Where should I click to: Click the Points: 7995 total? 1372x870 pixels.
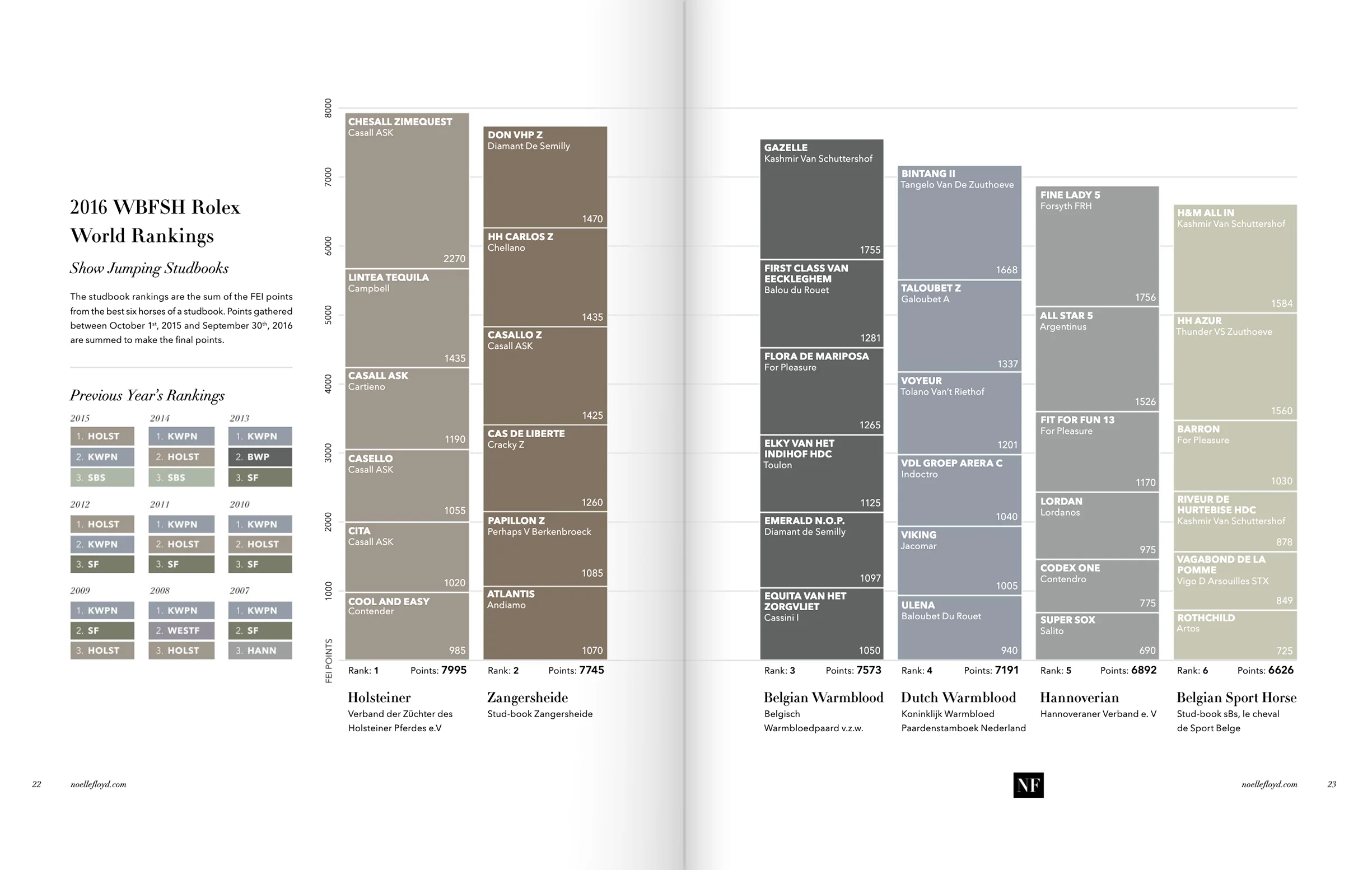[x=438, y=670]
